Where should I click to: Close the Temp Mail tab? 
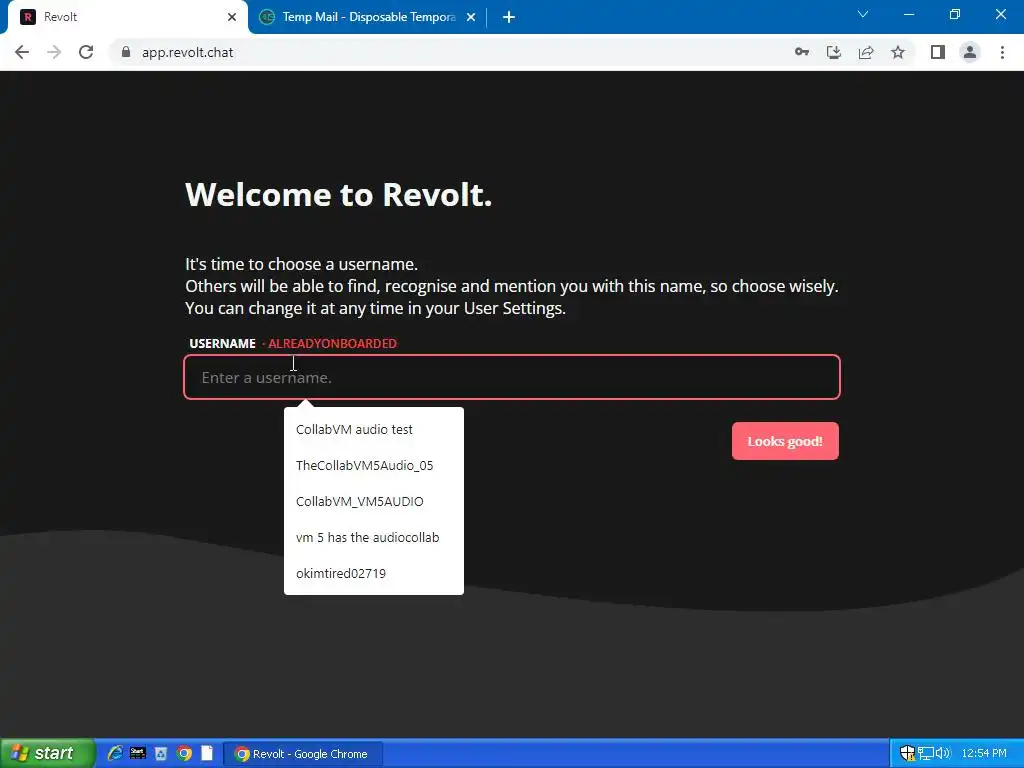pos(471,17)
